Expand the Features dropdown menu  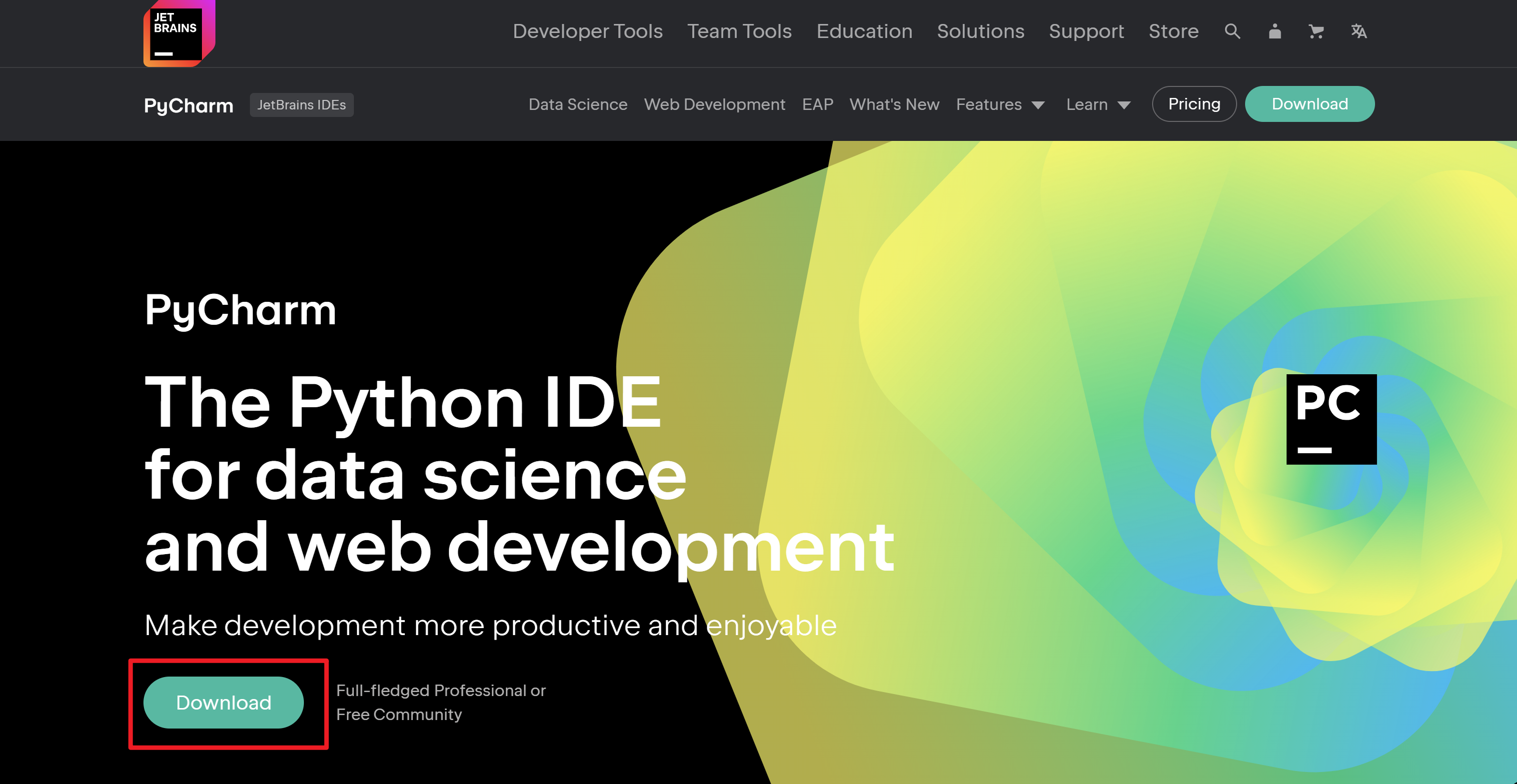(1000, 104)
